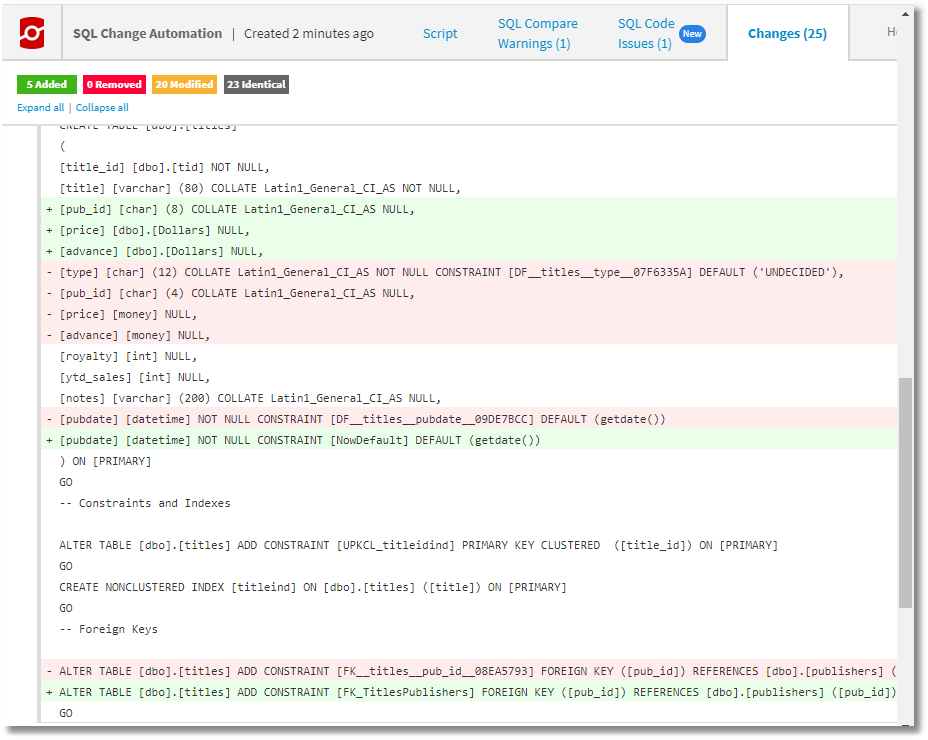Click the added pubdate NowDefault line
This screenshot has width=928, height=740.
click(469, 440)
